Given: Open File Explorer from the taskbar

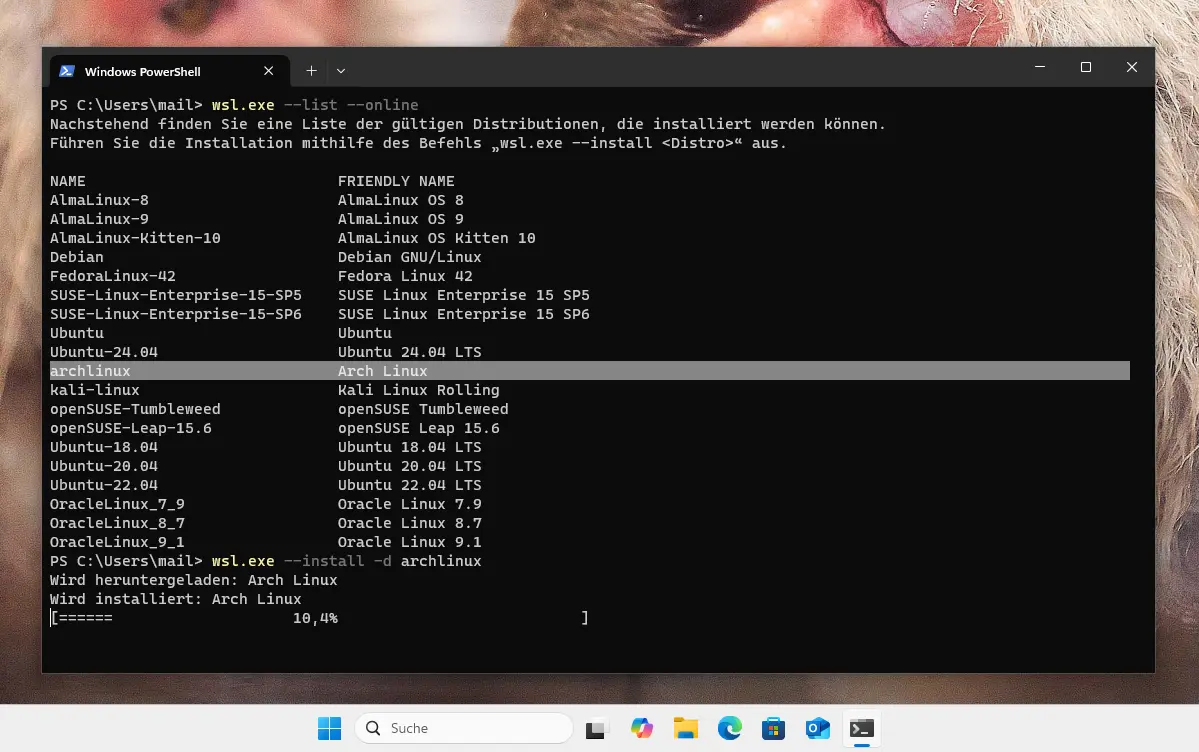Looking at the screenshot, I should pyautogui.click(x=685, y=728).
